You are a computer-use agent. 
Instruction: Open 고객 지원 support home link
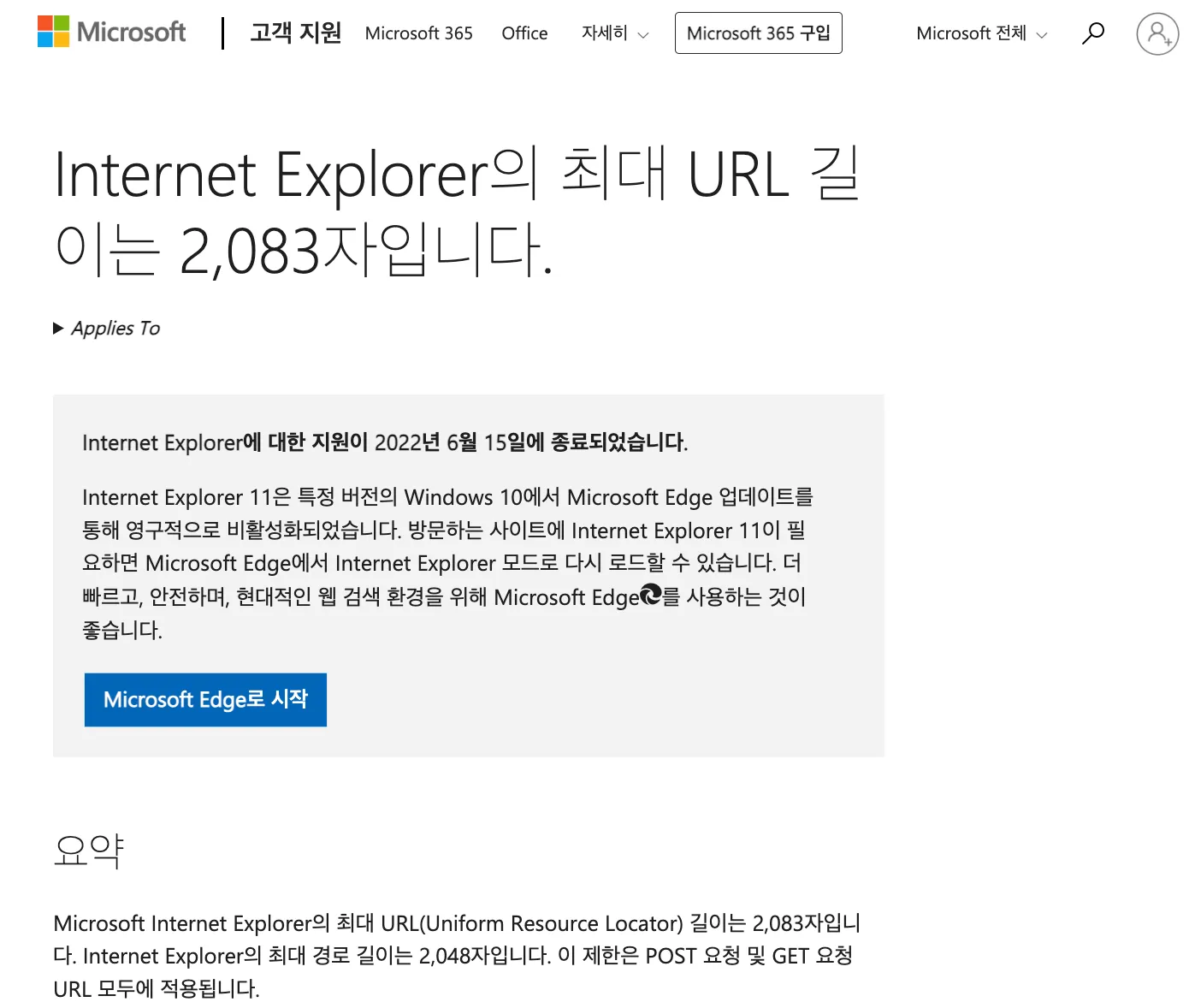click(x=296, y=33)
